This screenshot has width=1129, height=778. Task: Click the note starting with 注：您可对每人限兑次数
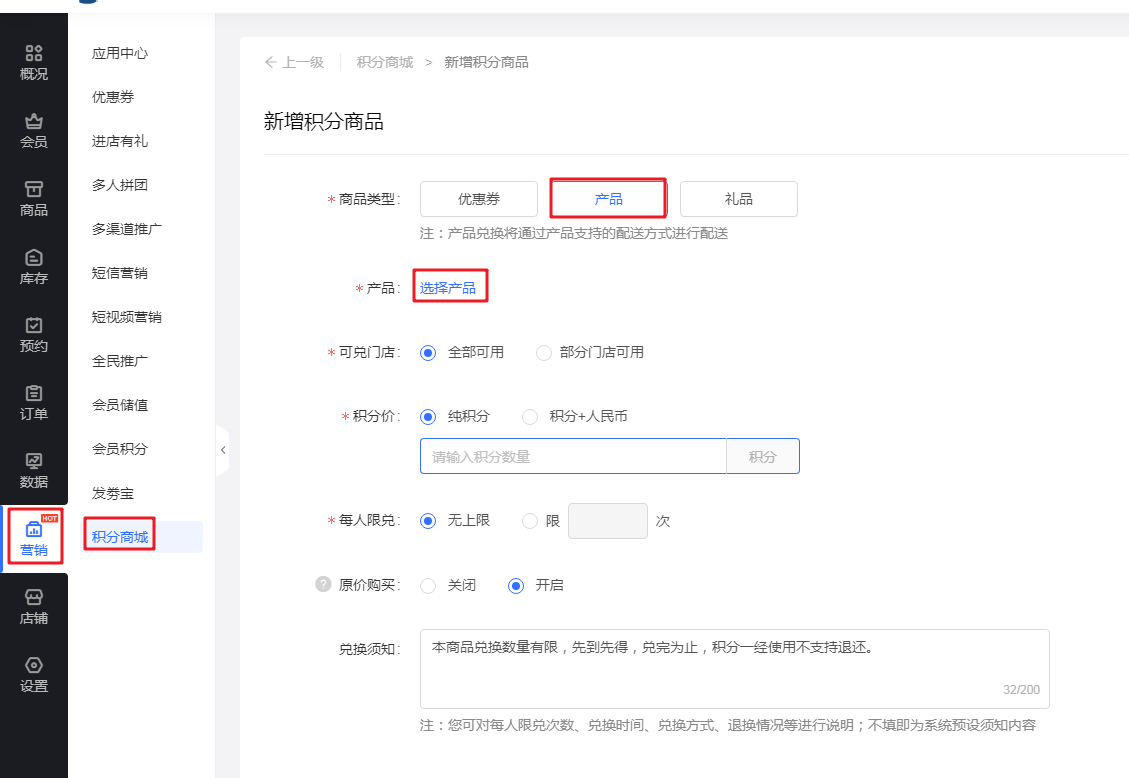728,725
